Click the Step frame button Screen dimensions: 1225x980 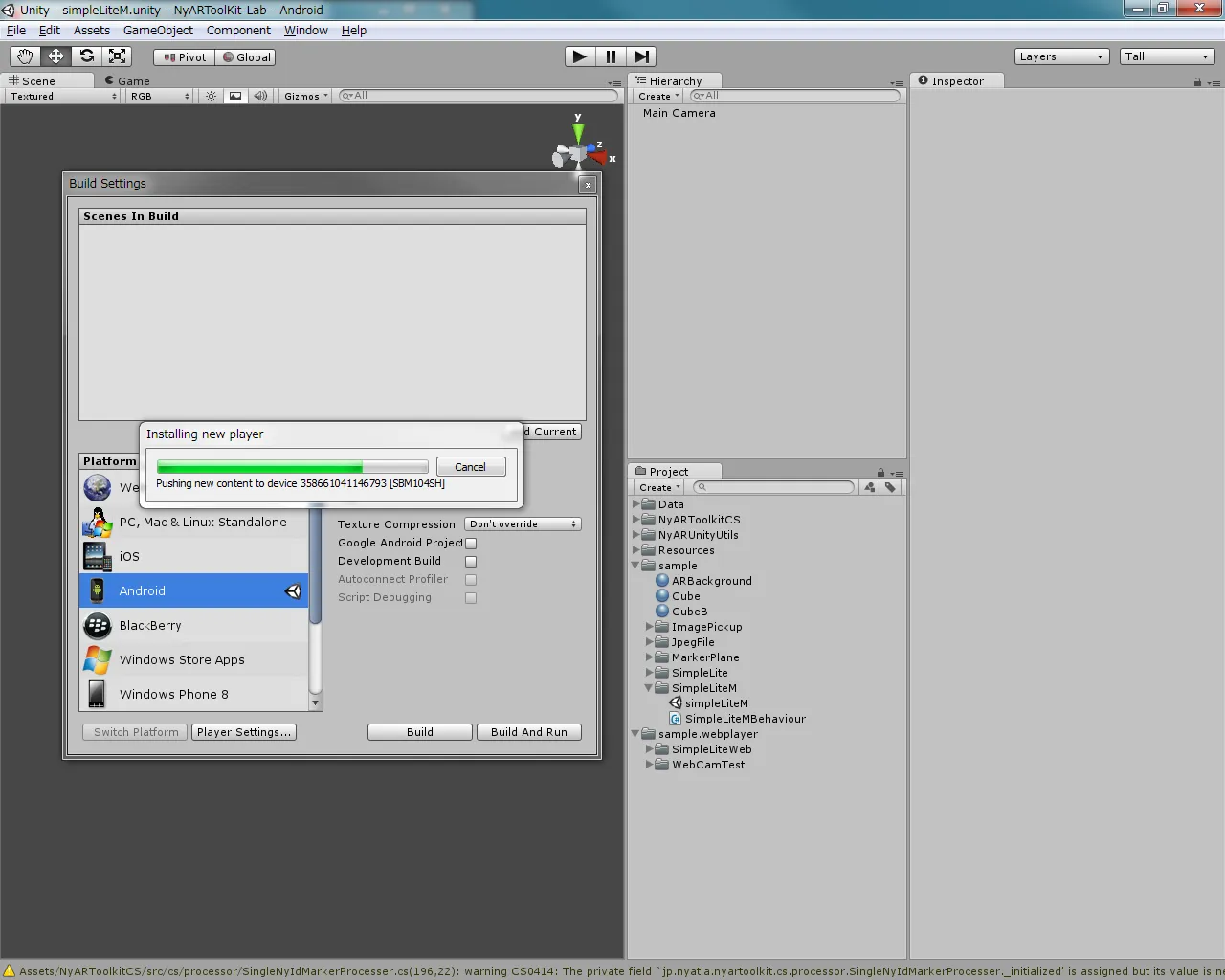[642, 56]
